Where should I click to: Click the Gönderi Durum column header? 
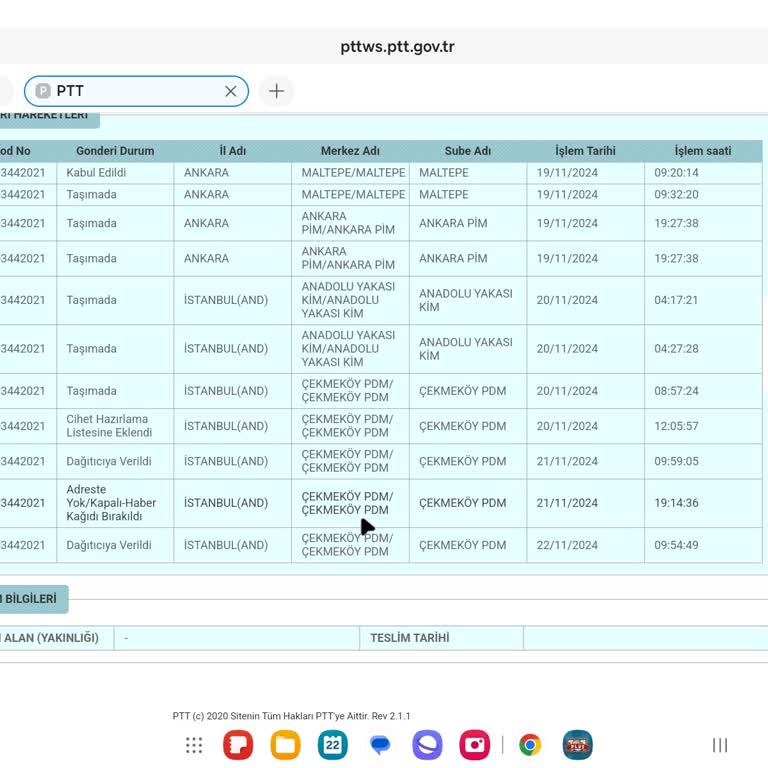pyautogui.click(x=115, y=151)
